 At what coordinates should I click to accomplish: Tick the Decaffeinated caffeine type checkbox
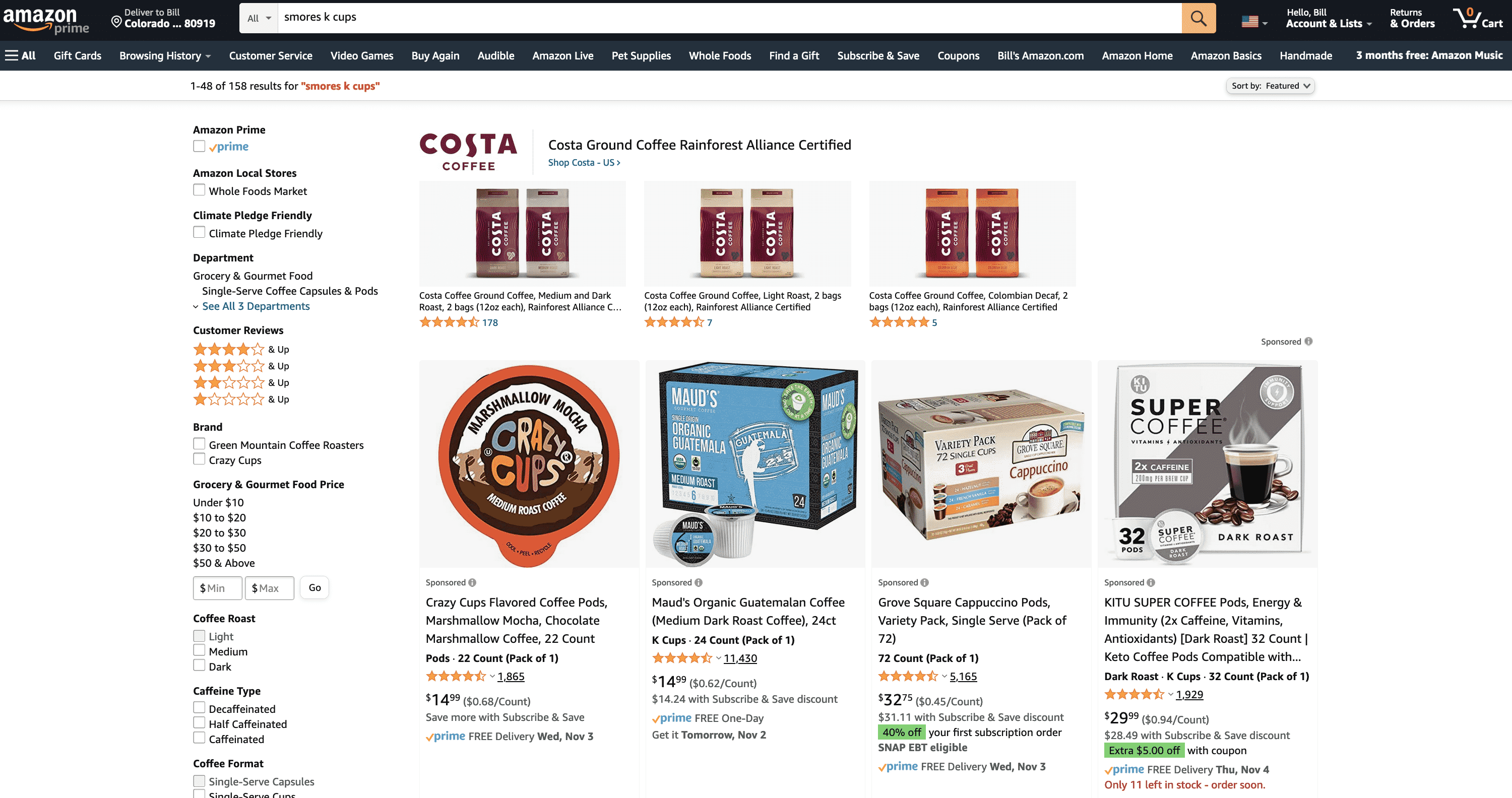pyautogui.click(x=200, y=708)
